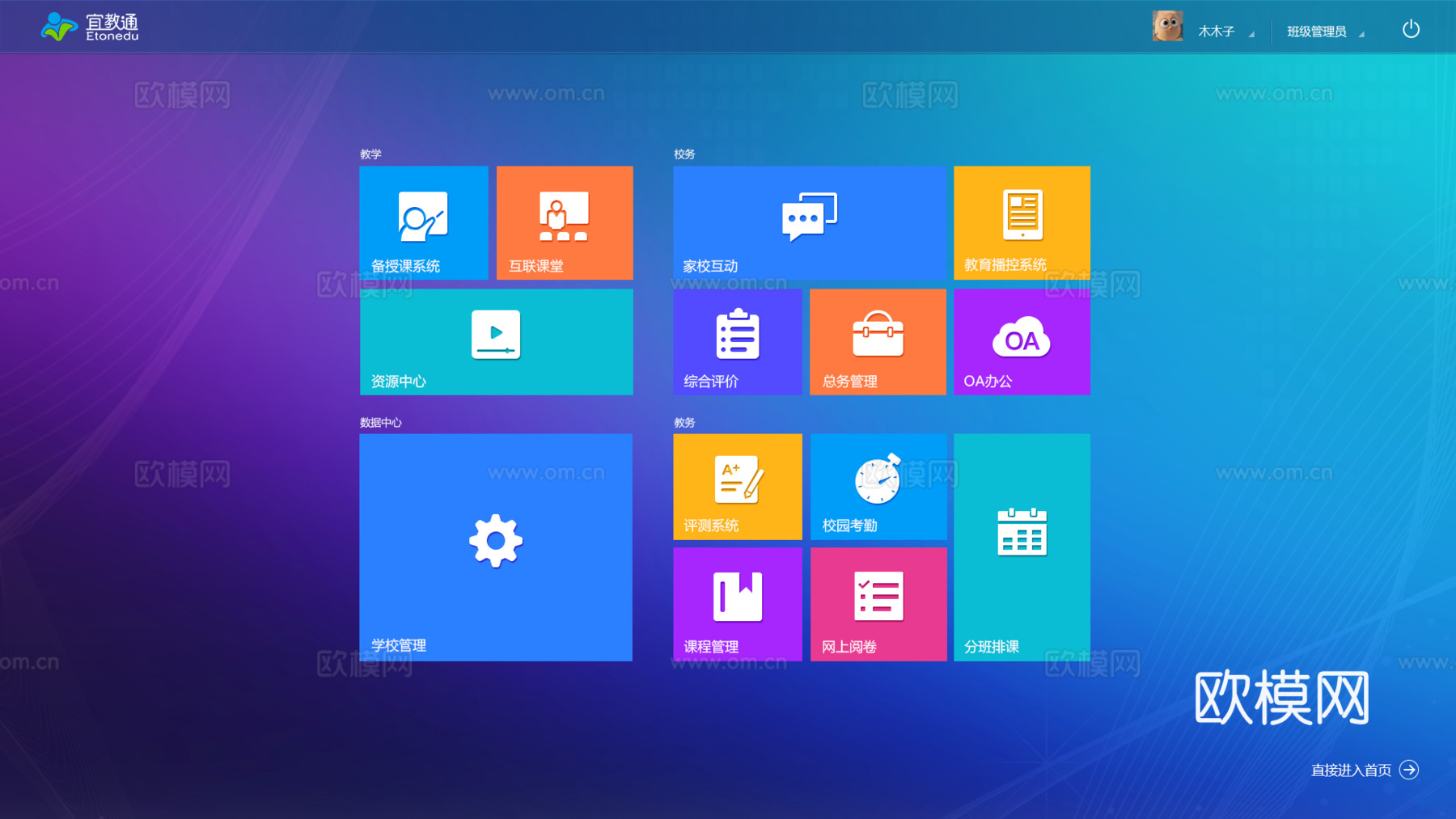Click the 资源中心 tile label
This screenshot has width=1456, height=819.
[x=398, y=382]
